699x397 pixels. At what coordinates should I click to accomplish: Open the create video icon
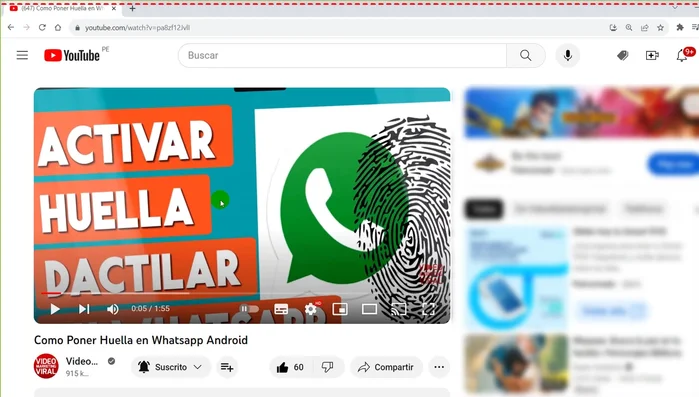pos(652,55)
